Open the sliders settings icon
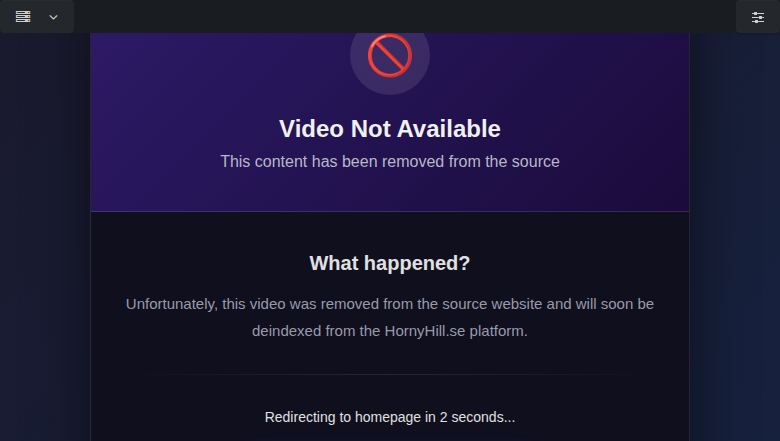Viewport: 780px width, 441px height. pos(758,17)
